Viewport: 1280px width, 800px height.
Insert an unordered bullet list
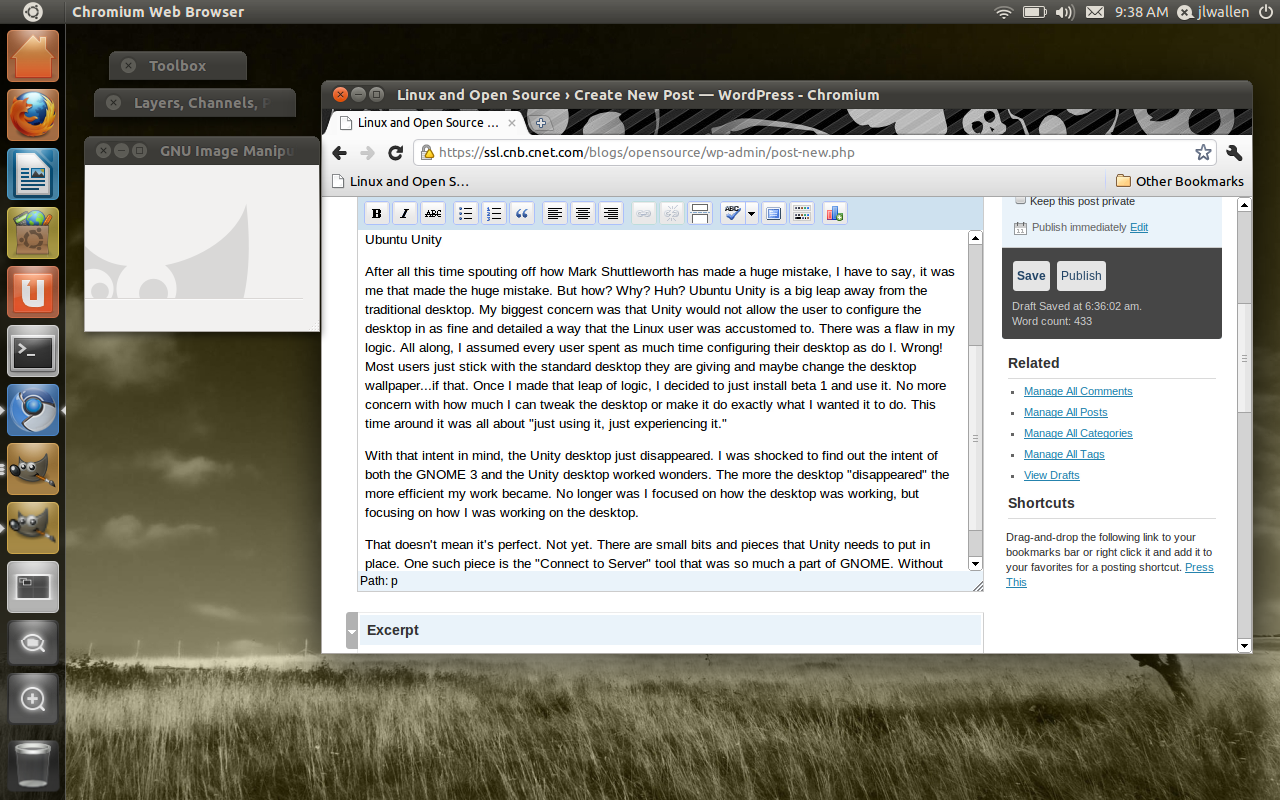pos(466,213)
